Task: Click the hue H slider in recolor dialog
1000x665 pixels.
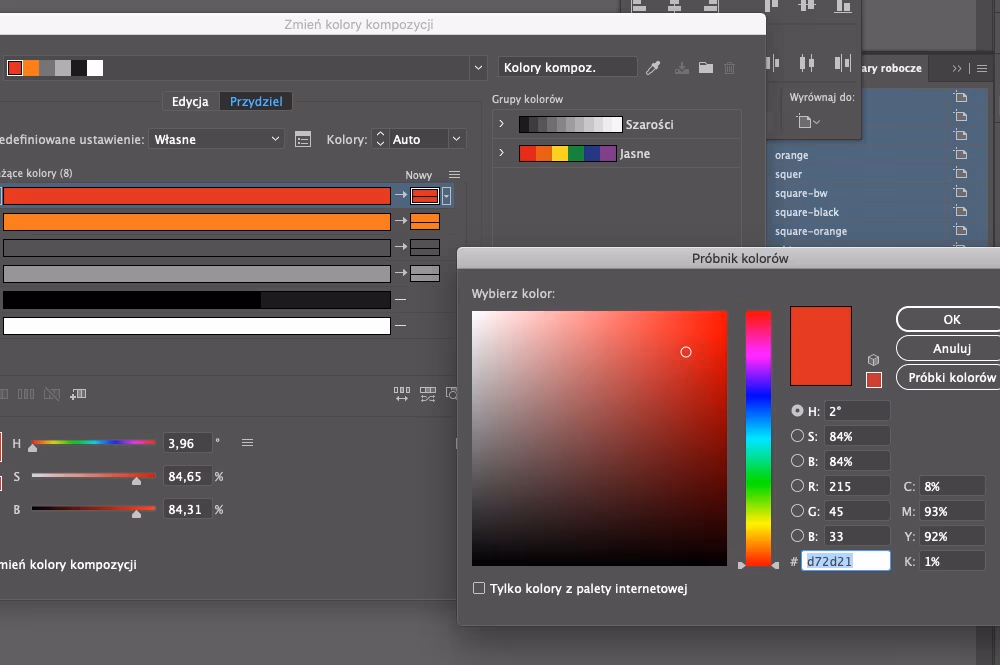Action: [x=94, y=442]
